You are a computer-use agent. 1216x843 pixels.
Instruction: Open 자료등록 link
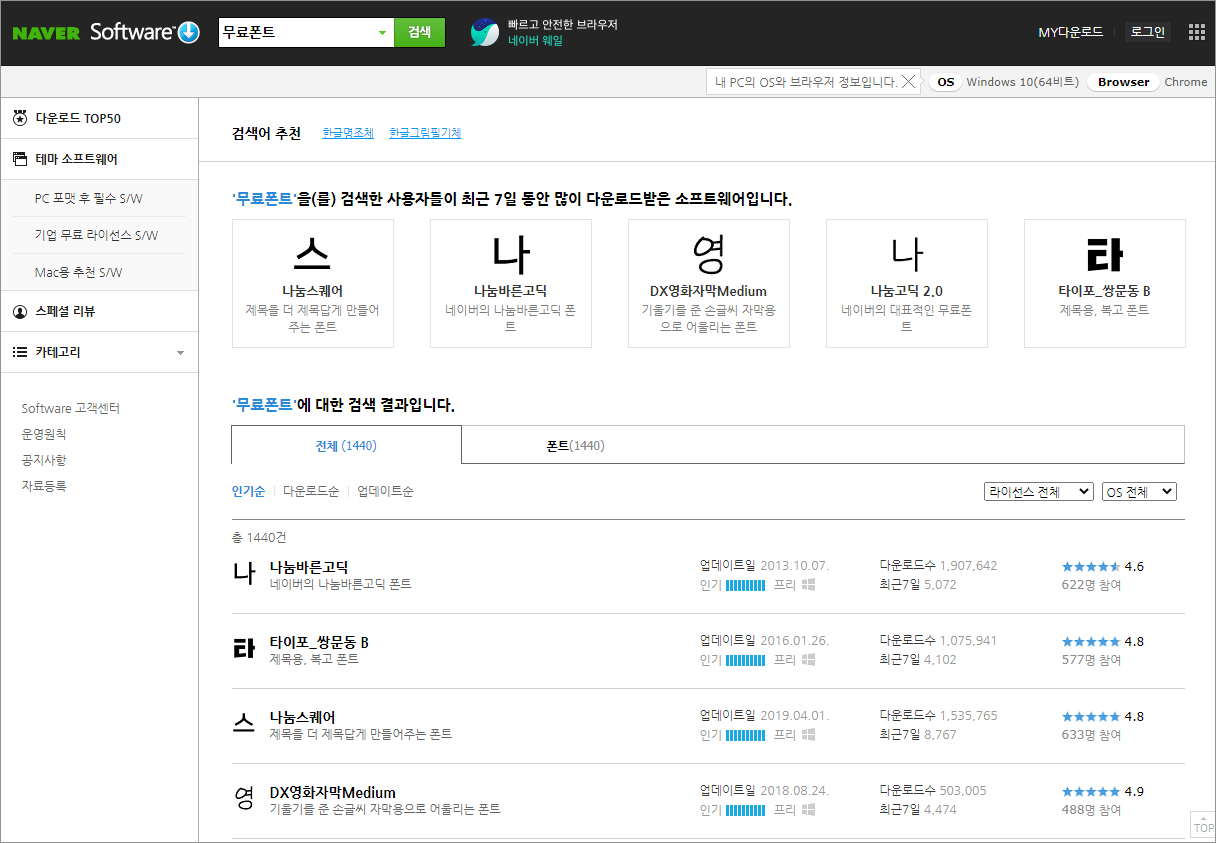[44, 486]
